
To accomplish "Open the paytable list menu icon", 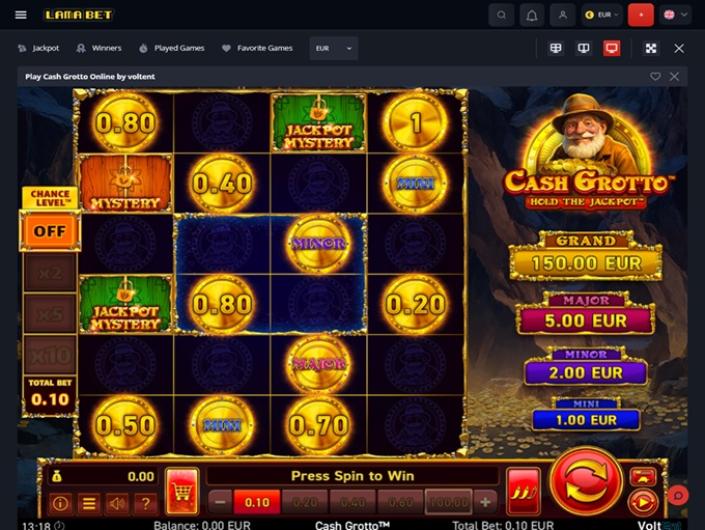I will tap(89, 503).
